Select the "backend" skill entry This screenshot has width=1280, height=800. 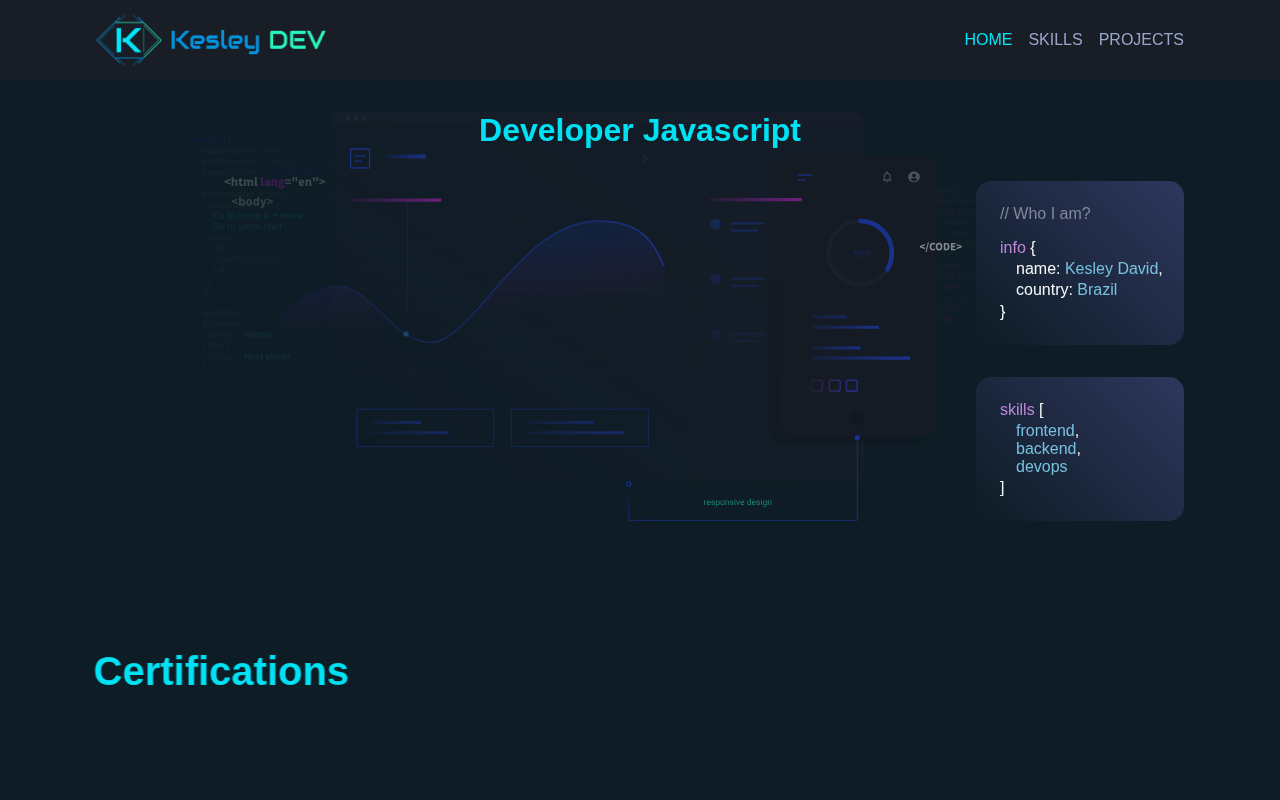pos(1046,448)
